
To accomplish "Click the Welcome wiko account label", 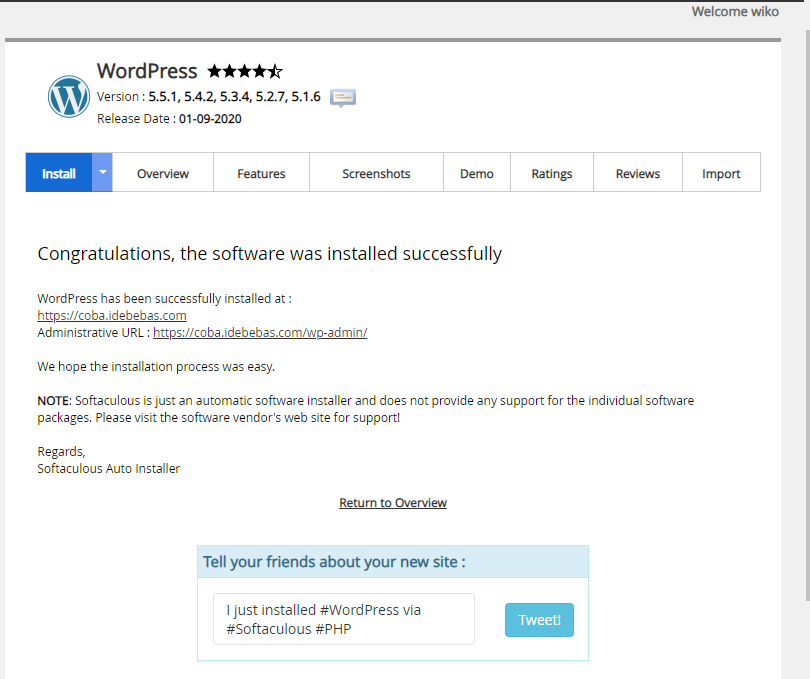I will [734, 11].
